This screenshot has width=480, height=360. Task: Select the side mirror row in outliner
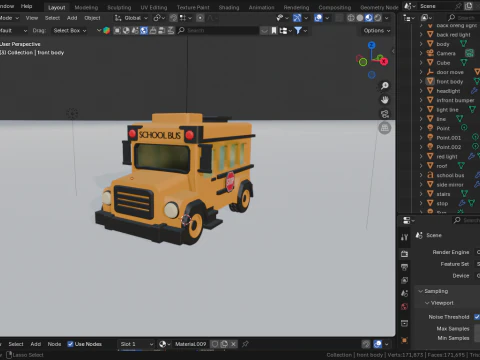click(x=450, y=185)
